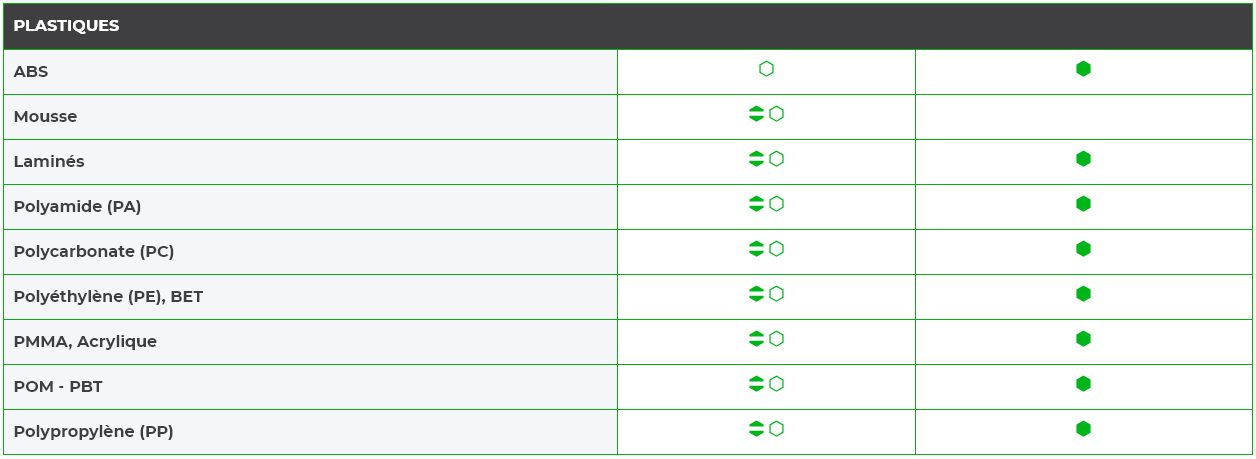This screenshot has height=459, width=1256.
Task: Select the PMMA, Acrylique label
Action: [85, 342]
